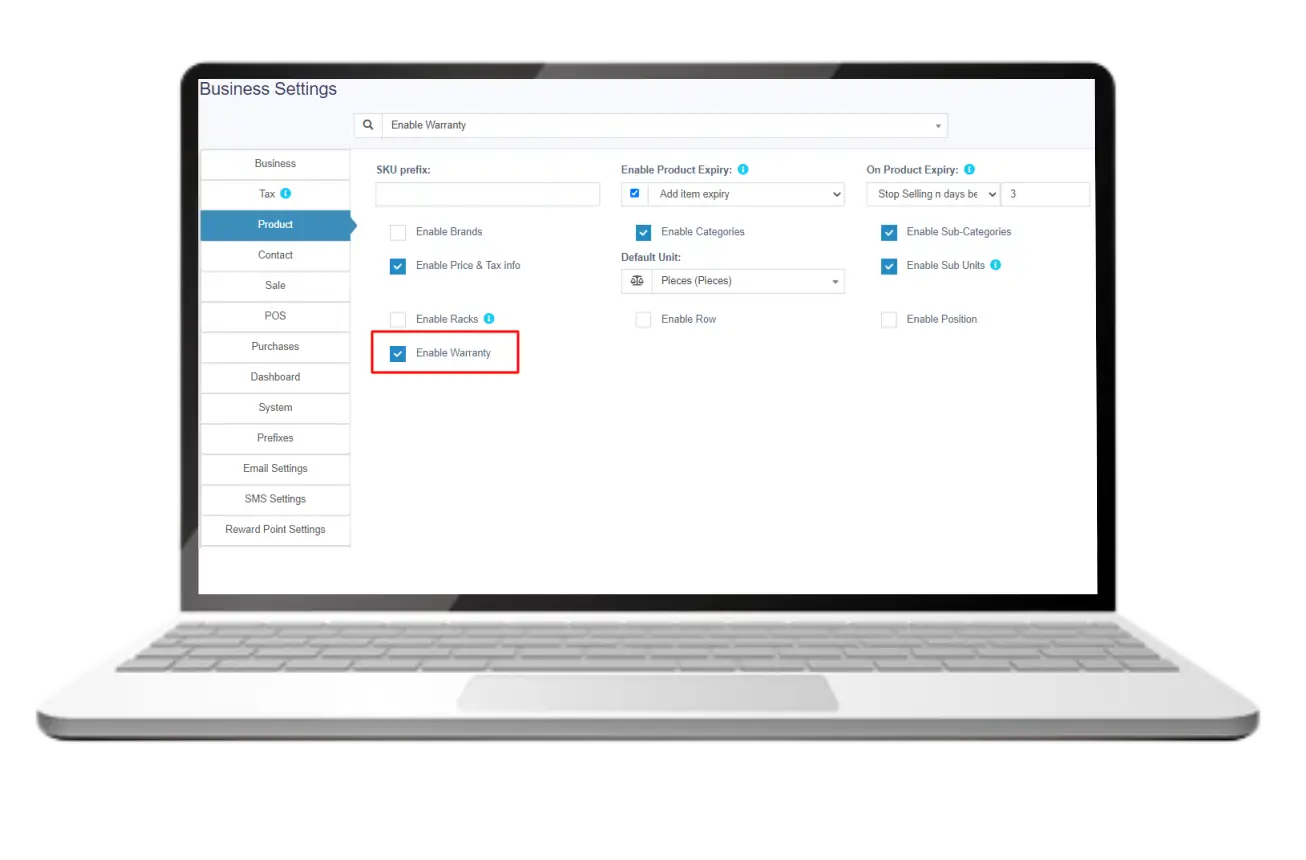Click info icon next to On Product Expiry

(969, 170)
